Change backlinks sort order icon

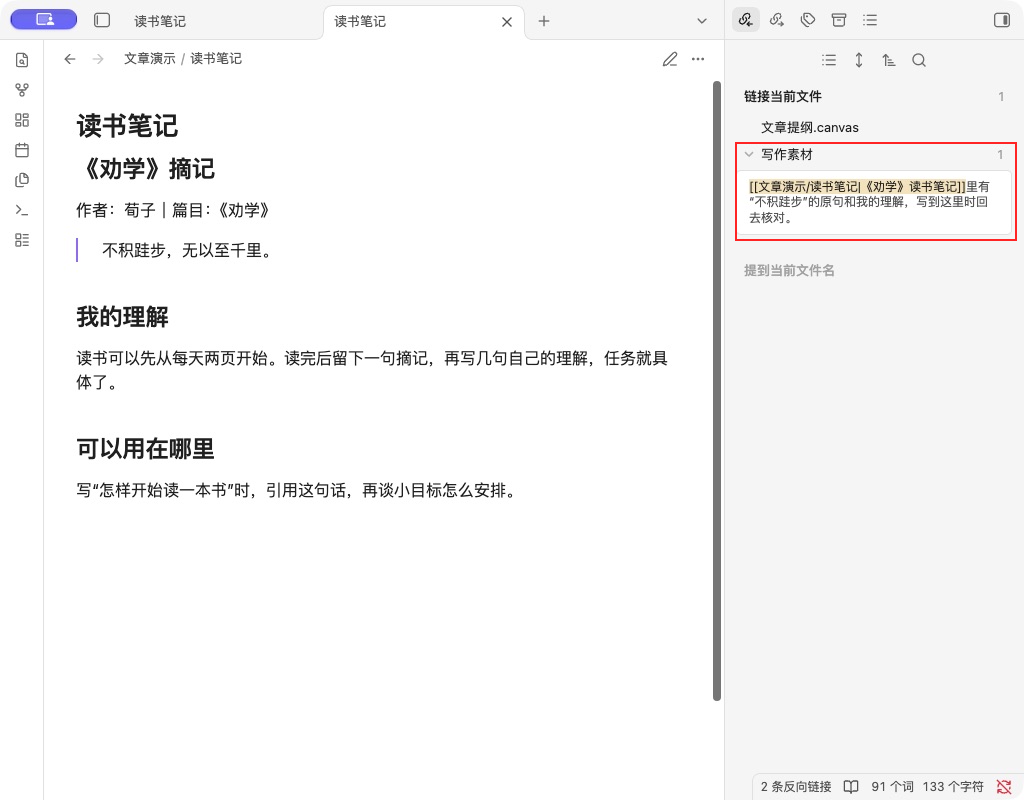(889, 60)
